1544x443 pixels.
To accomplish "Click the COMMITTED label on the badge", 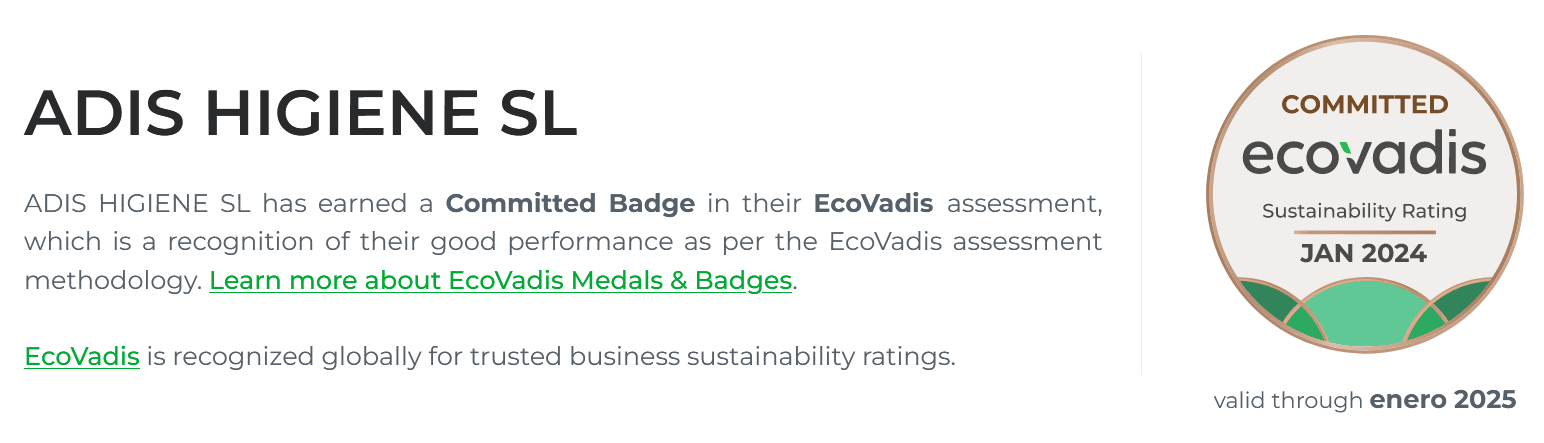I will pos(1364,104).
